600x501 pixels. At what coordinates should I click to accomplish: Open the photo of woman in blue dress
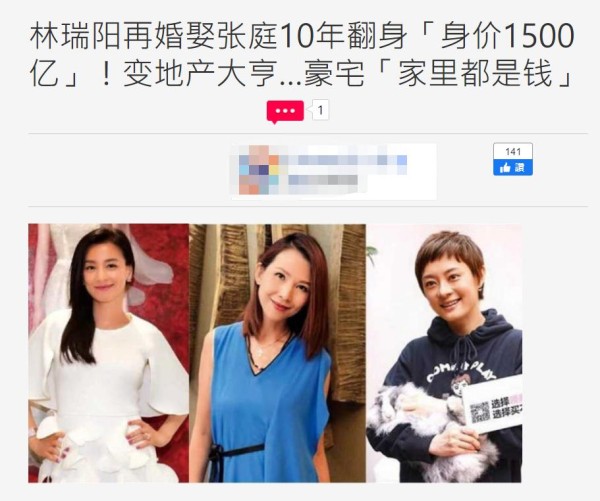(x=277, y=353)
